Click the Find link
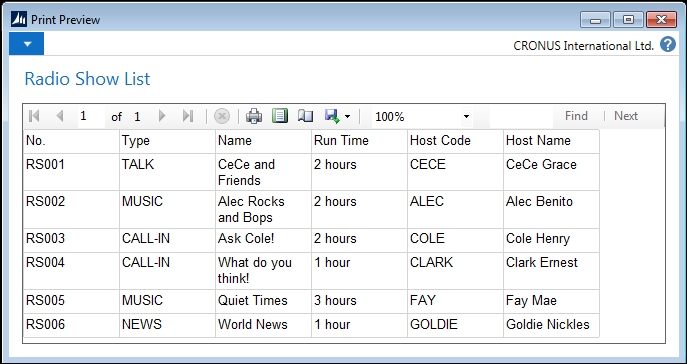Screen dimensions: 687x364 click(576, 116)
